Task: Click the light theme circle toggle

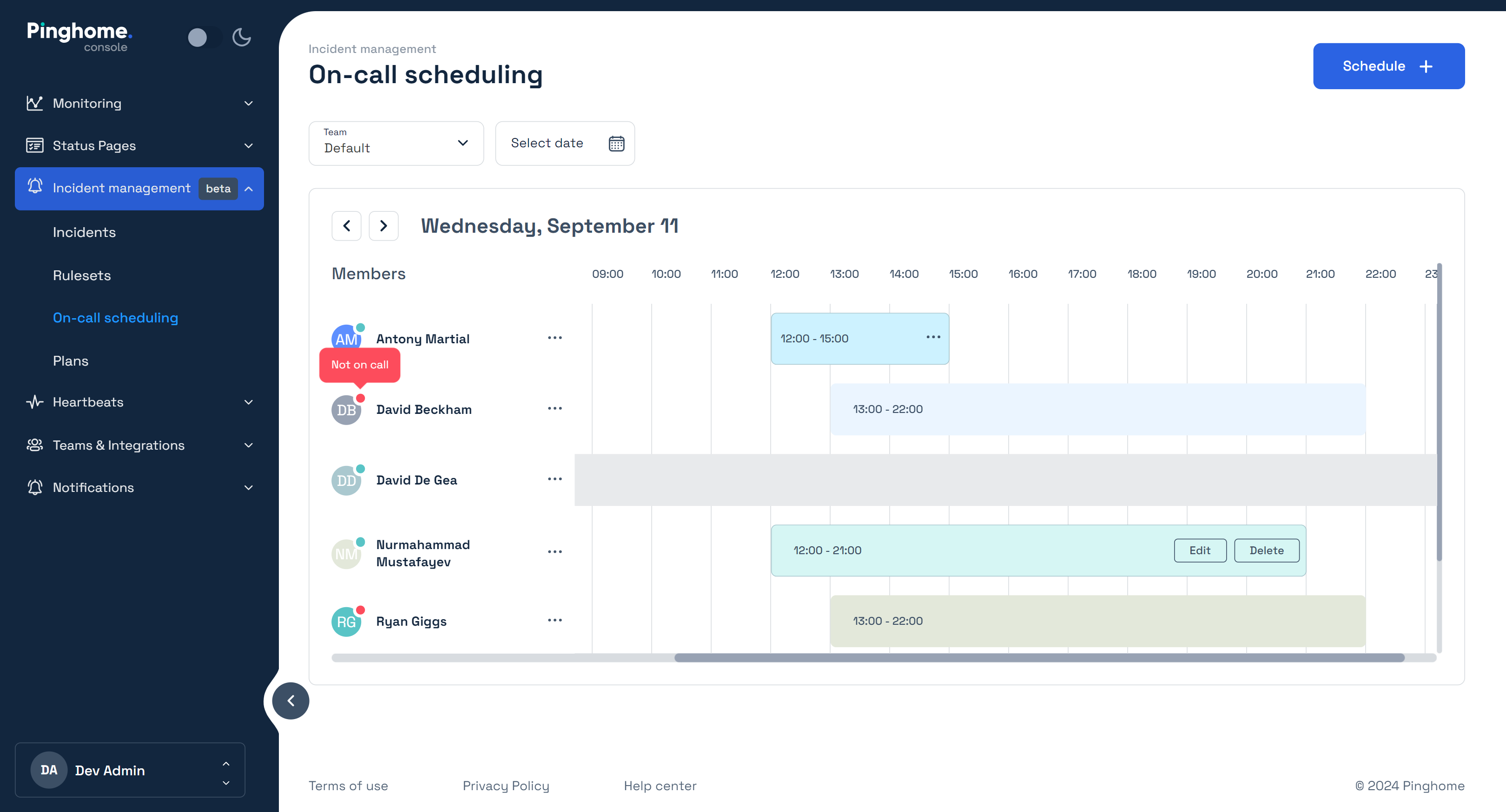Action: (198, 37)
